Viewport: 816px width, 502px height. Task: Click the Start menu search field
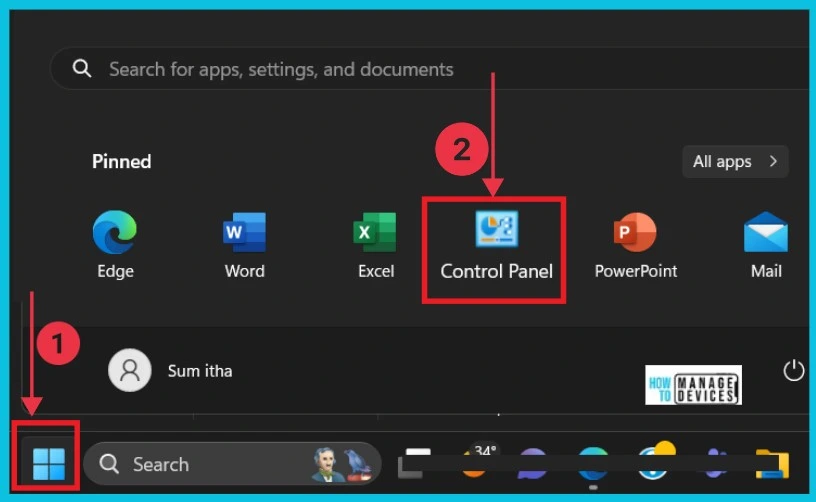tap(432, 69)
